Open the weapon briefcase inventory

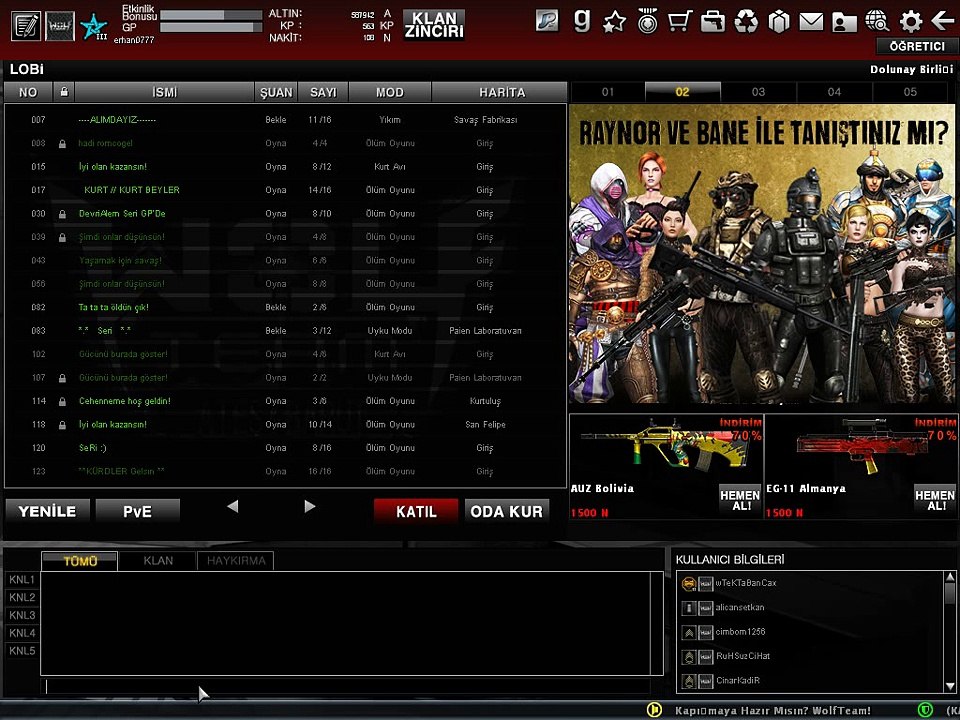(713, 22)
